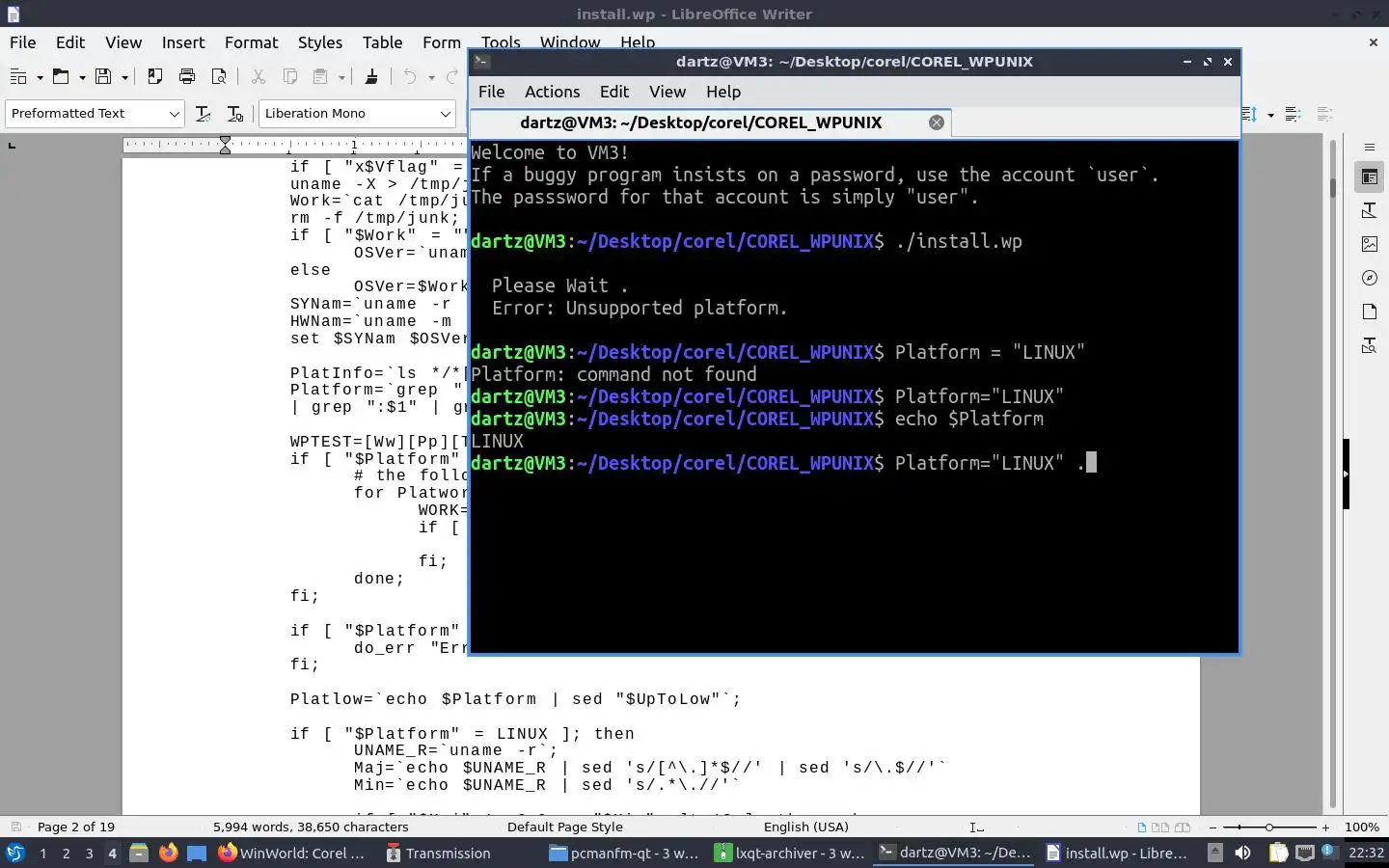This screenshot has height=868, width=1389.
Task: Click the file manager launcher in taskbar
Action: coord(139,853)
